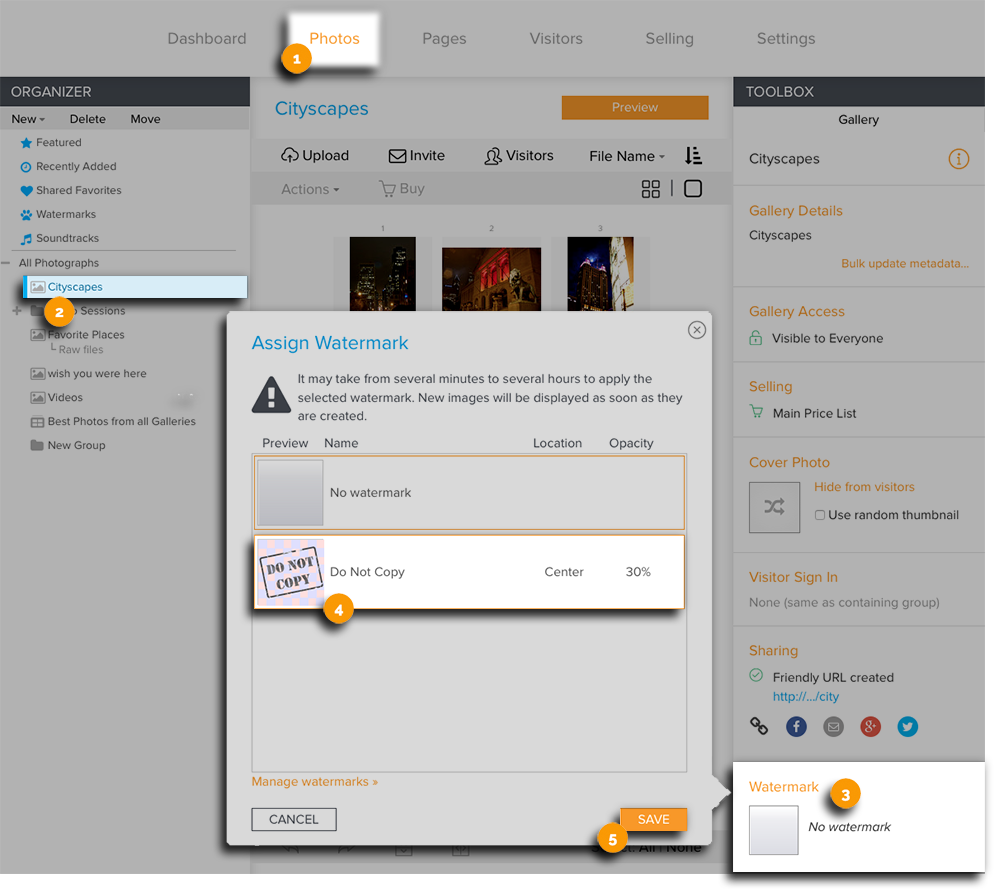The height and width of the screenshot is (889, 1000).
Task: Open Actions dropdown
Action: click(x=310, y=189)
